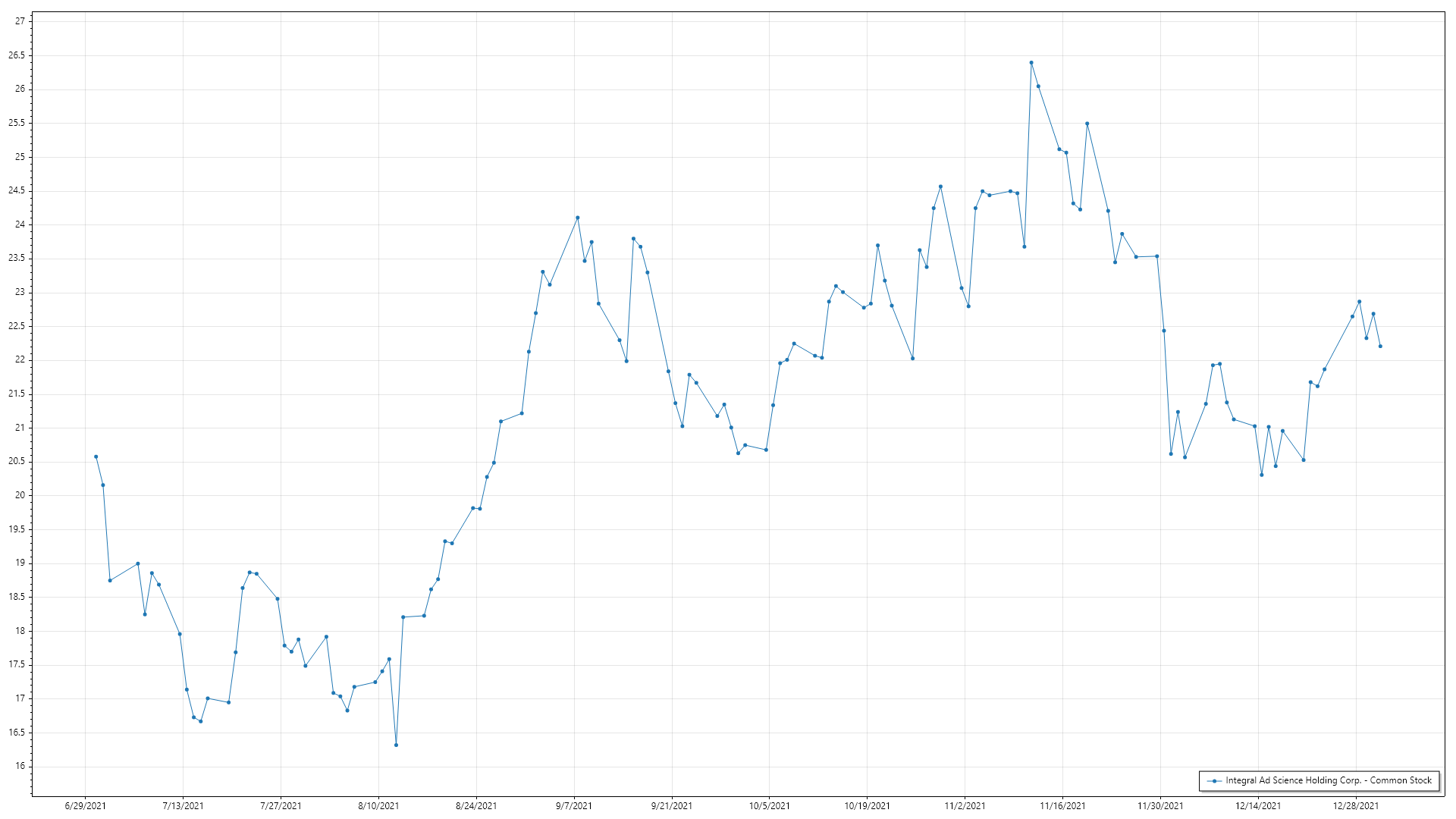Viewport: 1456px width, 819px height.
Task: Click the 16 y-axis tick label
Action: pyautogui.click(x=20, y=766)
